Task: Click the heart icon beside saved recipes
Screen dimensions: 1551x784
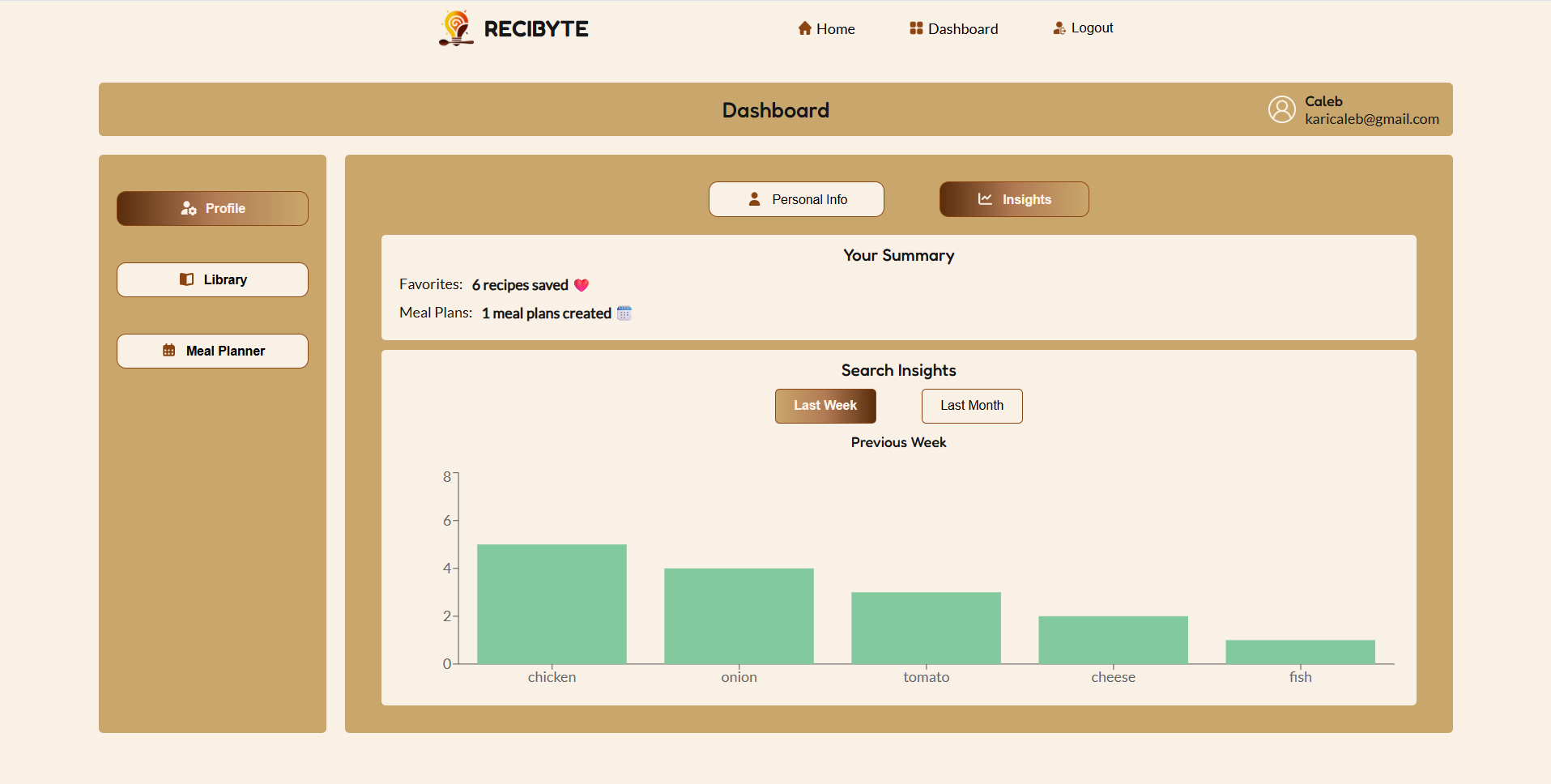Action: click(581, 284)
